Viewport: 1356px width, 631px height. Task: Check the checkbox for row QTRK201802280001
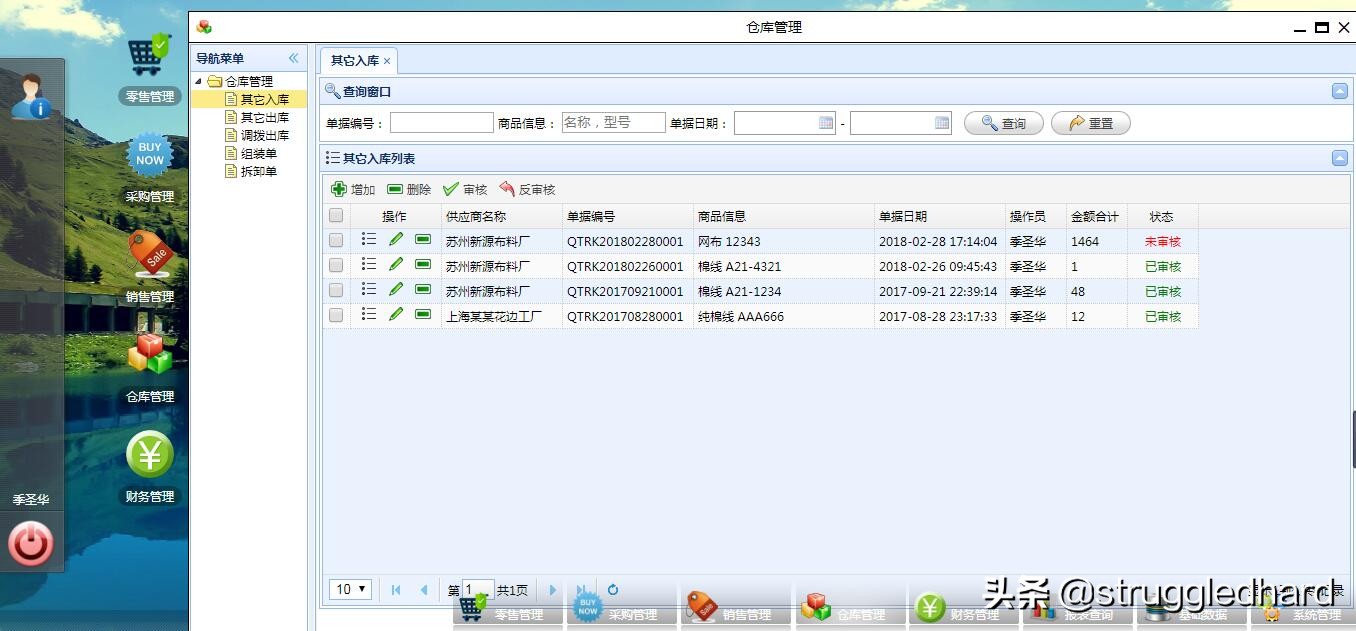(337, 239)
